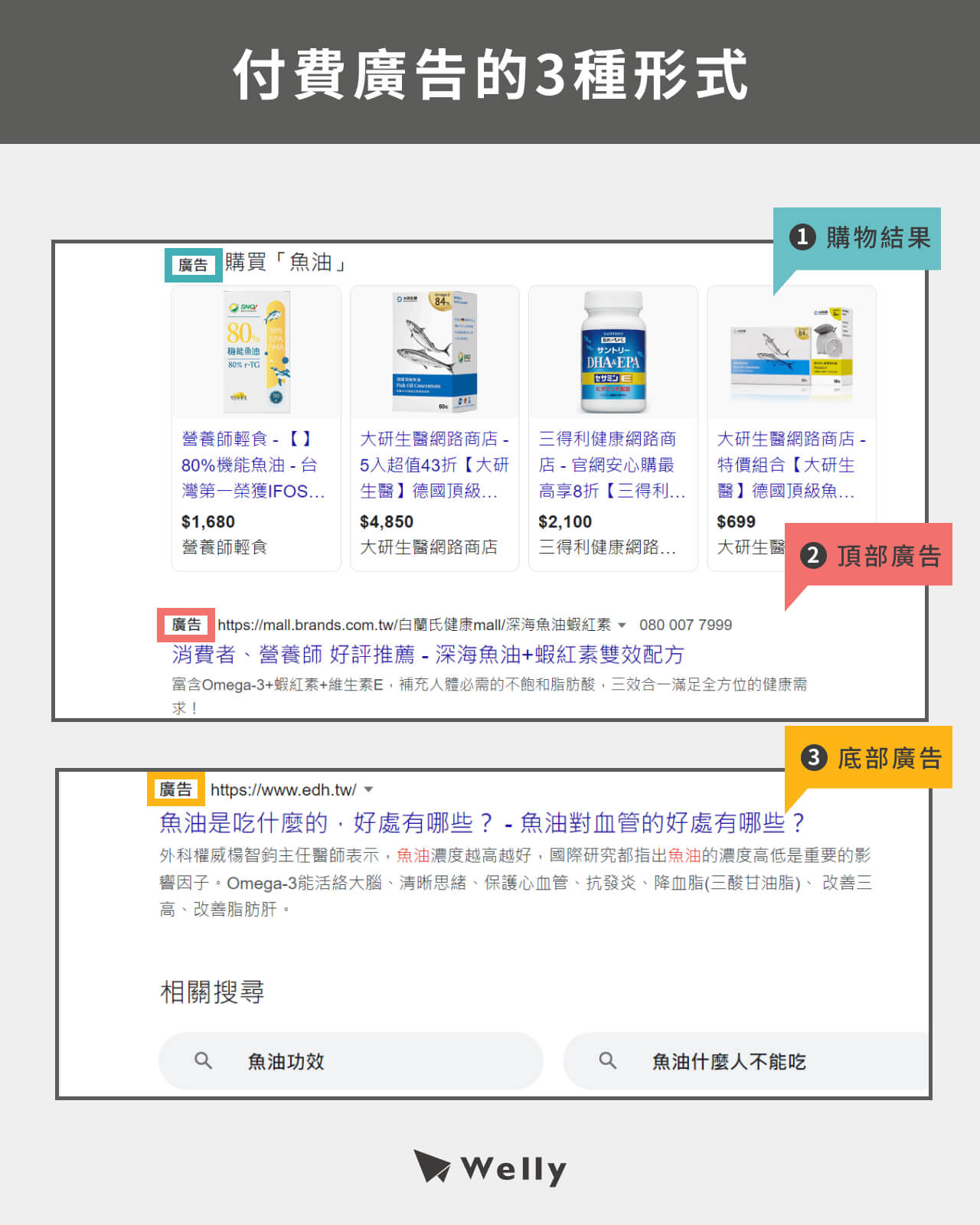Open the 特價組合 德國頂級魚 product link
This screenshot has width=980, height=1225.
791,465
